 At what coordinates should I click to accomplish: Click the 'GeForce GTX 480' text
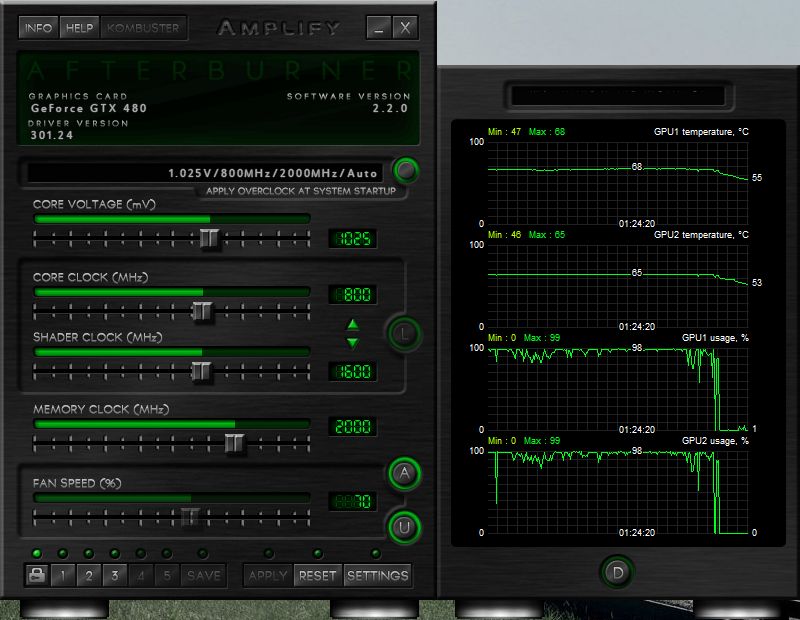[x=89, y=108]
